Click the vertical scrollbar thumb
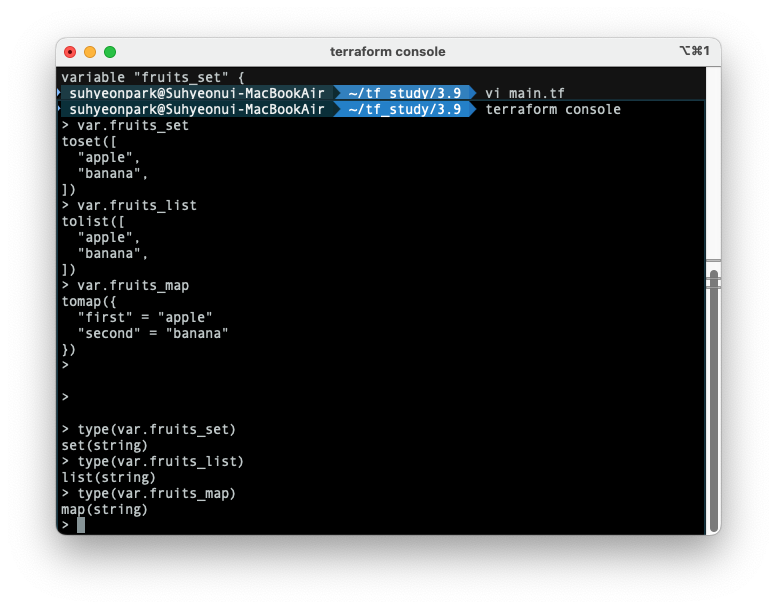This screenshot has height=609, width=777. click(714, 401)
